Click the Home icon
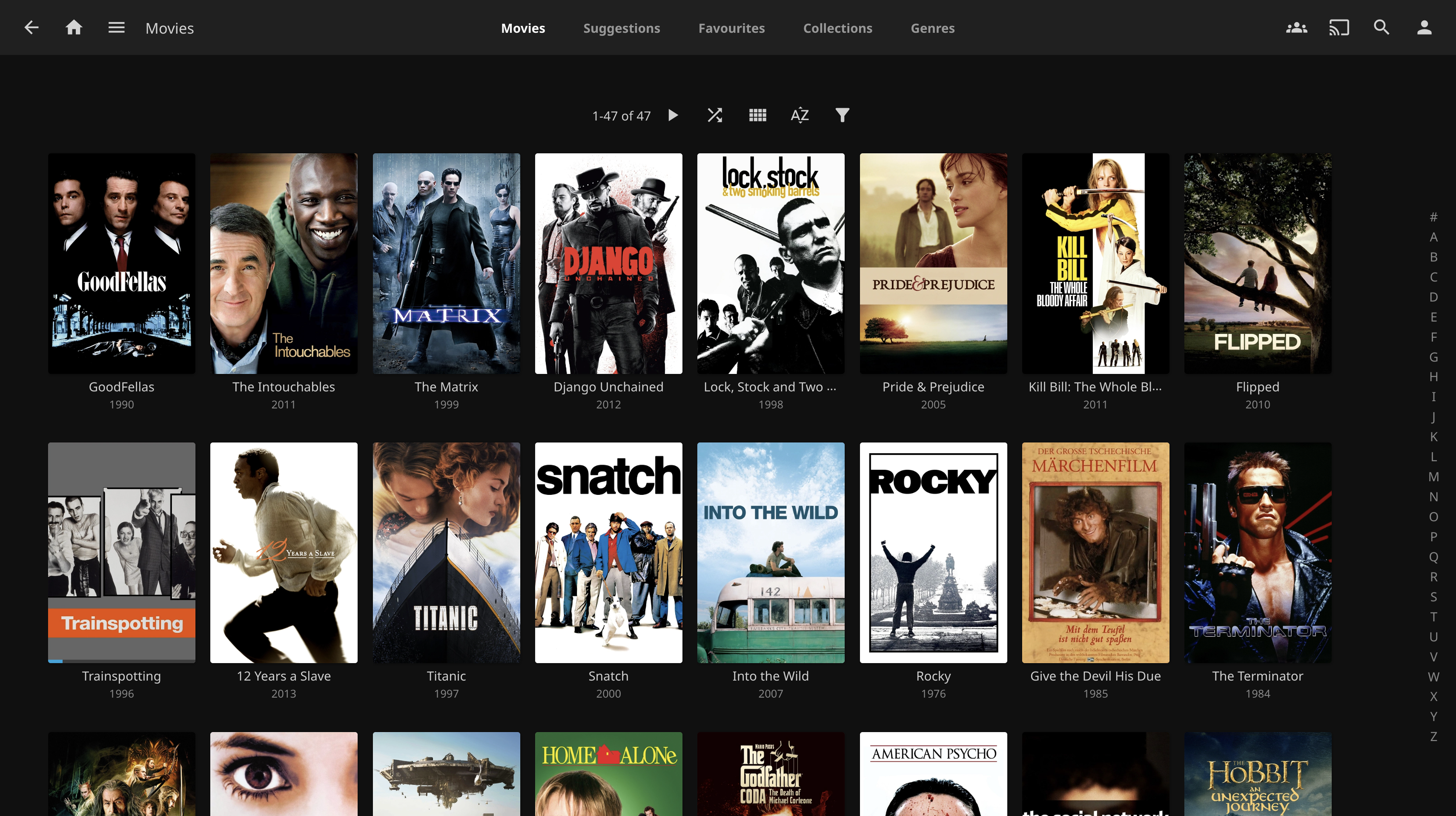 click(x=74, y=27)
